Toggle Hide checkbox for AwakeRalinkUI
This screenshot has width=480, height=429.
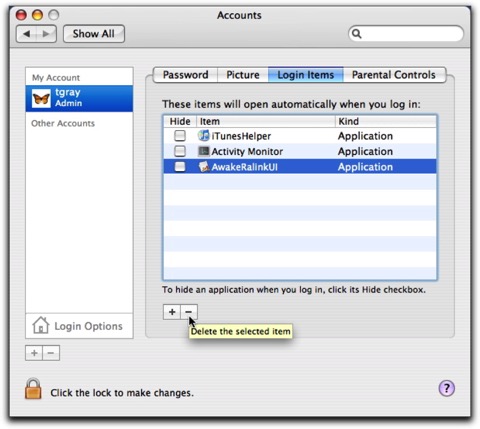pyautogui.click(x=180, y=167)
